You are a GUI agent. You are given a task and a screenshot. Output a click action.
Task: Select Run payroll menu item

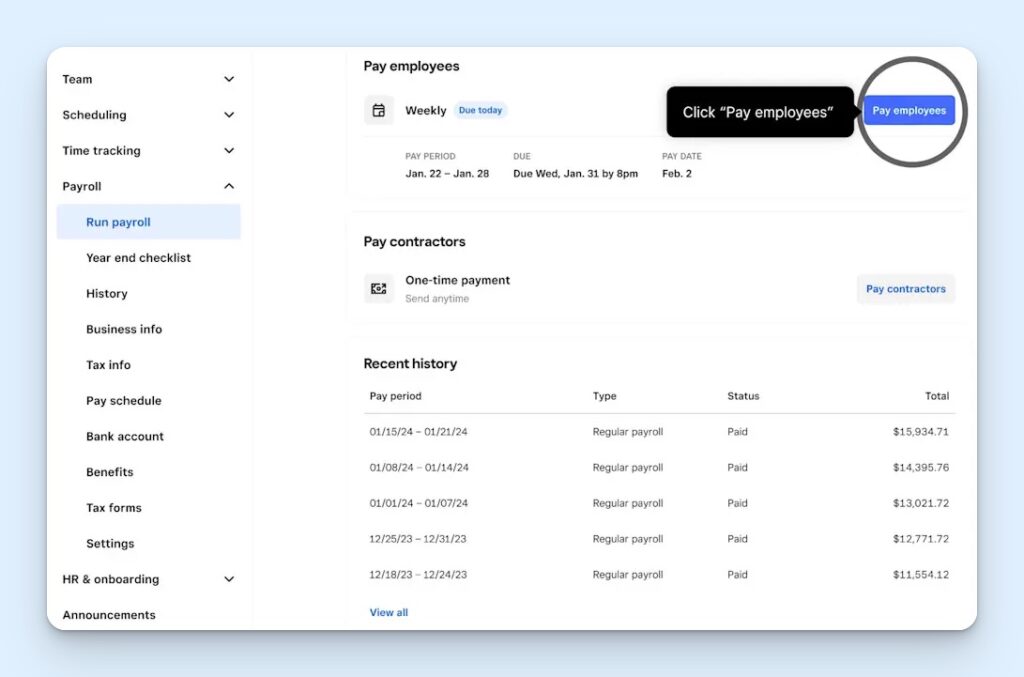pos(148,222)
